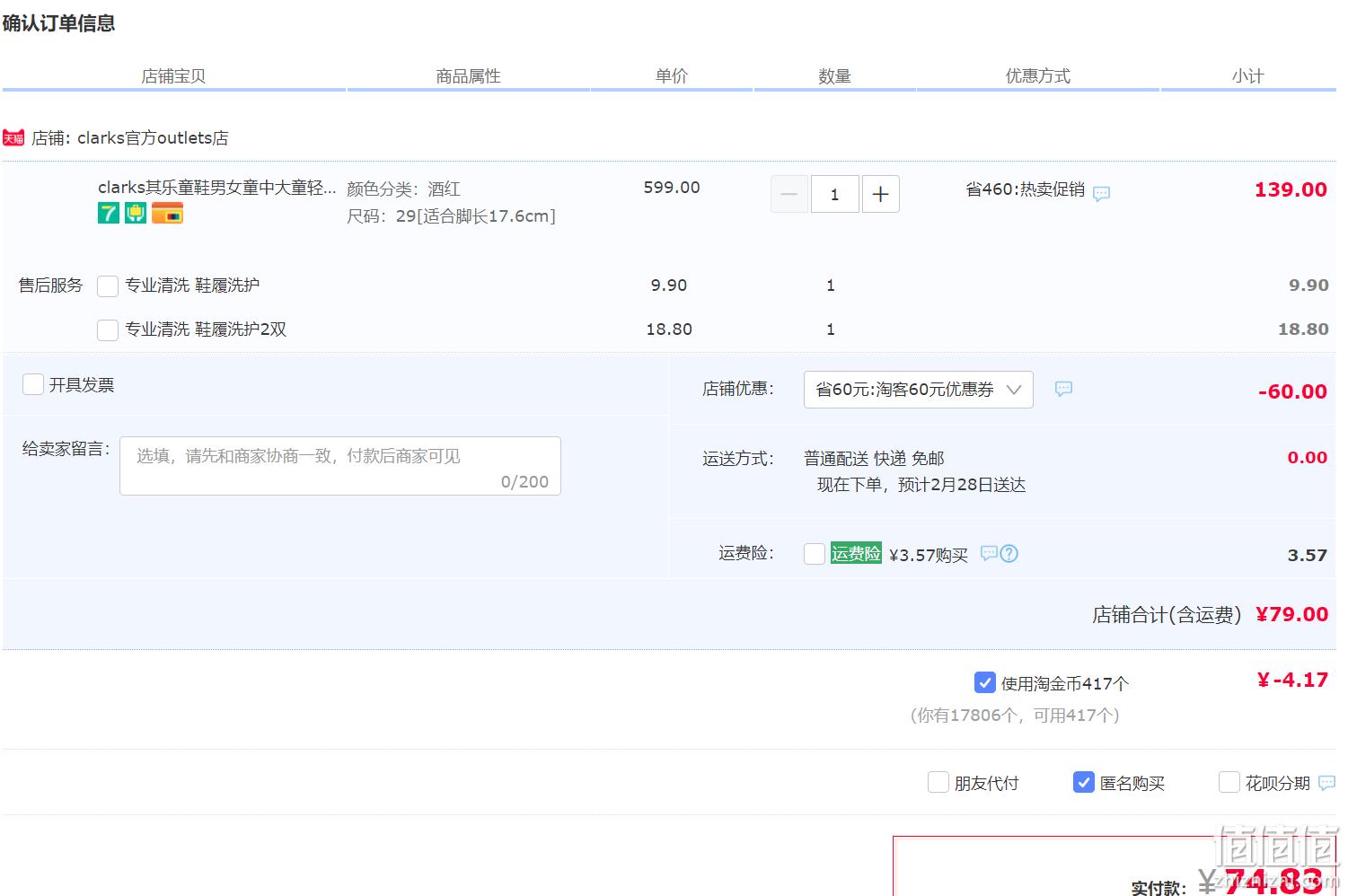1348x896 pixels.
Task: Click the ¥79.00 shop total amount
Action: point(1291,614)
